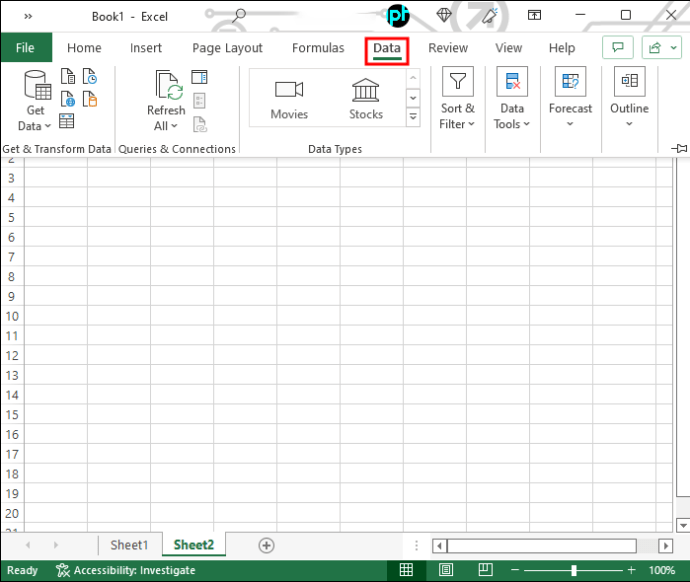Zoom in with plus button
Screen dimensions: 690x582
(x=631, y=570)
